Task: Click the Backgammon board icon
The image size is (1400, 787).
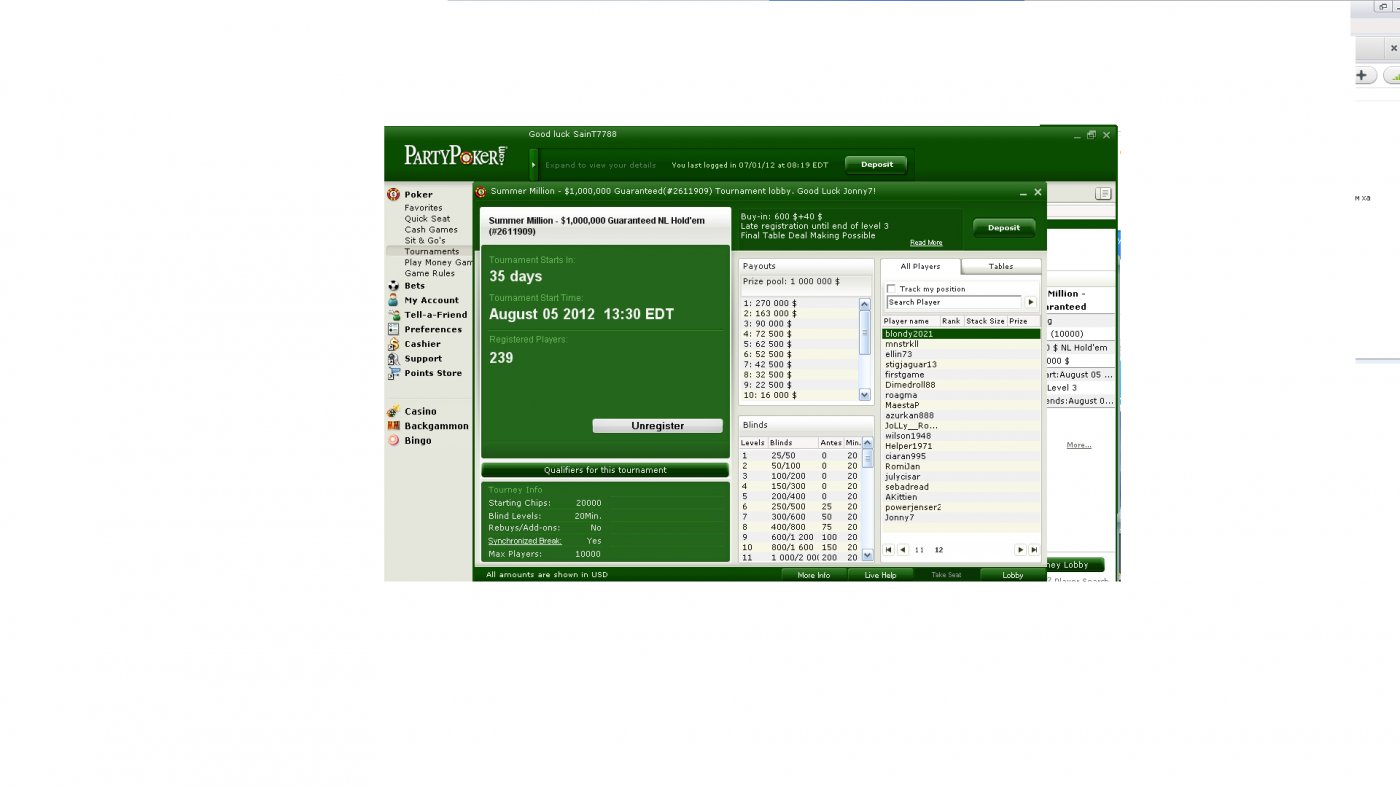Action: pos(393,426)
